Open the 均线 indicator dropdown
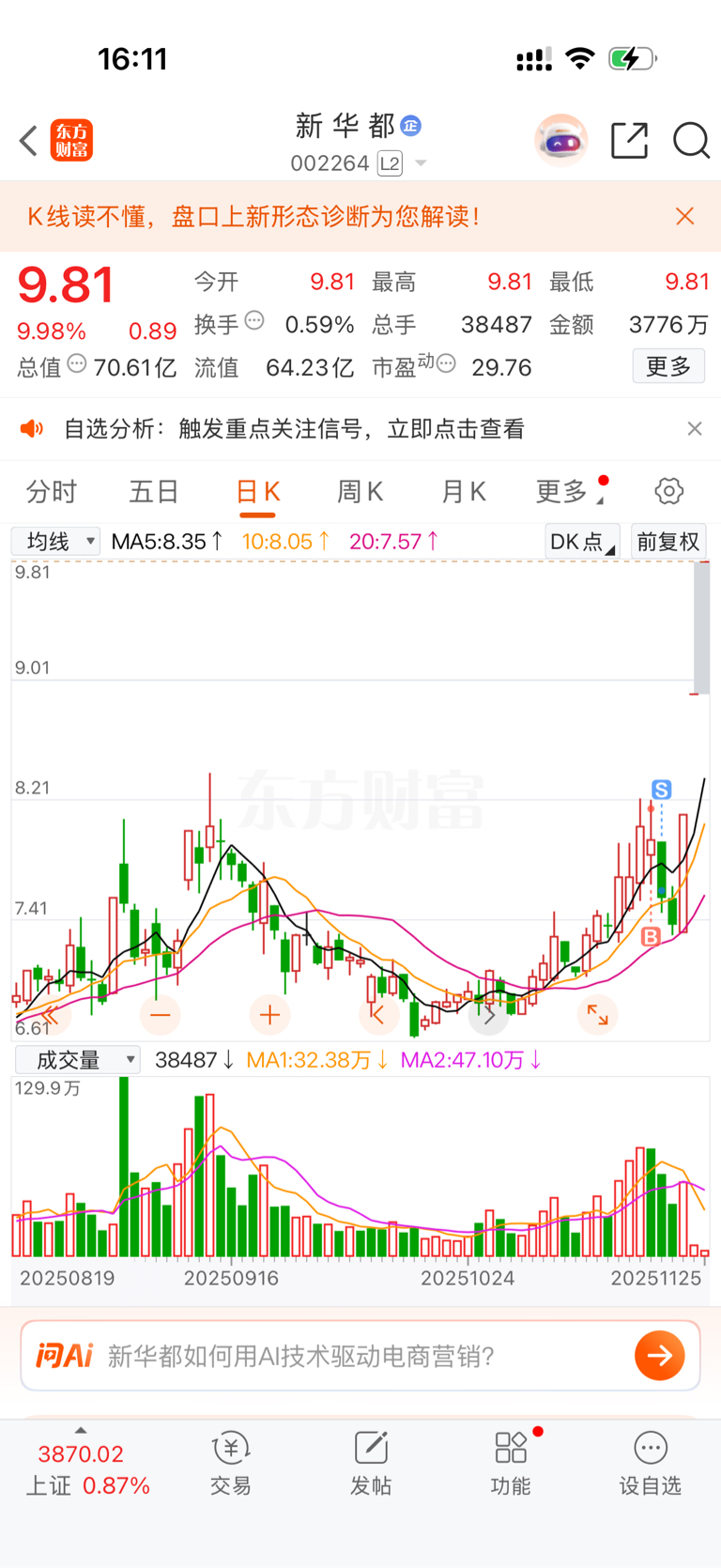Image resolution: width=721 pixels, height=1568 pixels. click(x=55, y=542)
